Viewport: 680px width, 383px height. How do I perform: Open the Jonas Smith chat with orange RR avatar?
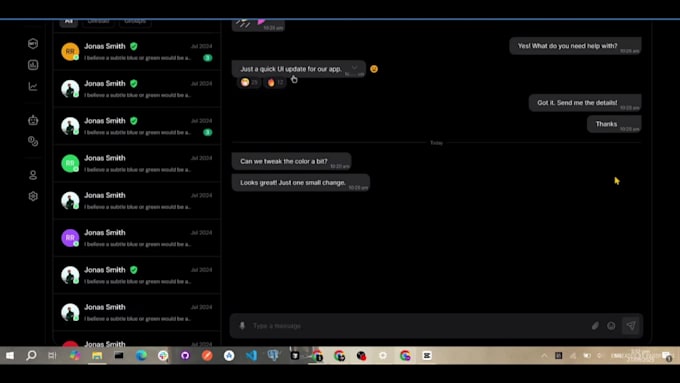pos(137,52)
